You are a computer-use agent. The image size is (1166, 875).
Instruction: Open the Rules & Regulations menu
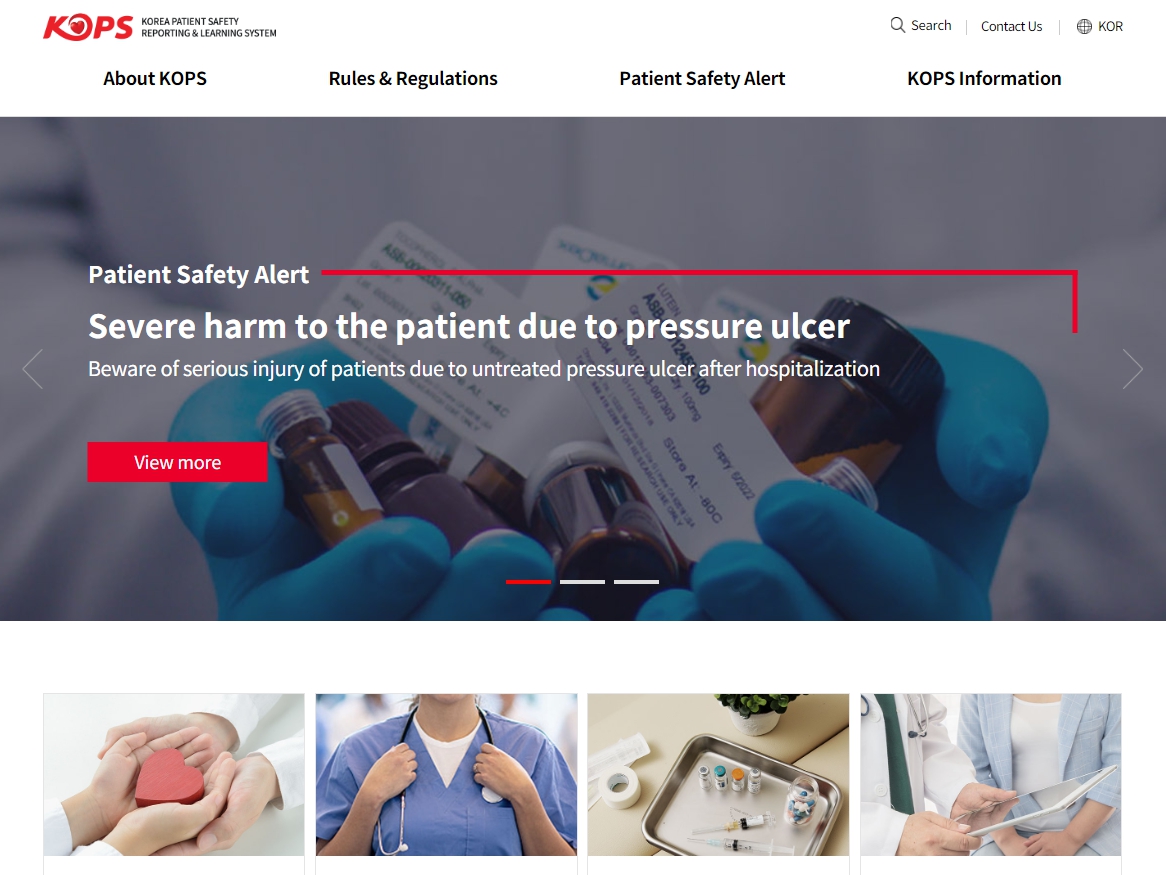pyautogui.click(x=413, y=79)
